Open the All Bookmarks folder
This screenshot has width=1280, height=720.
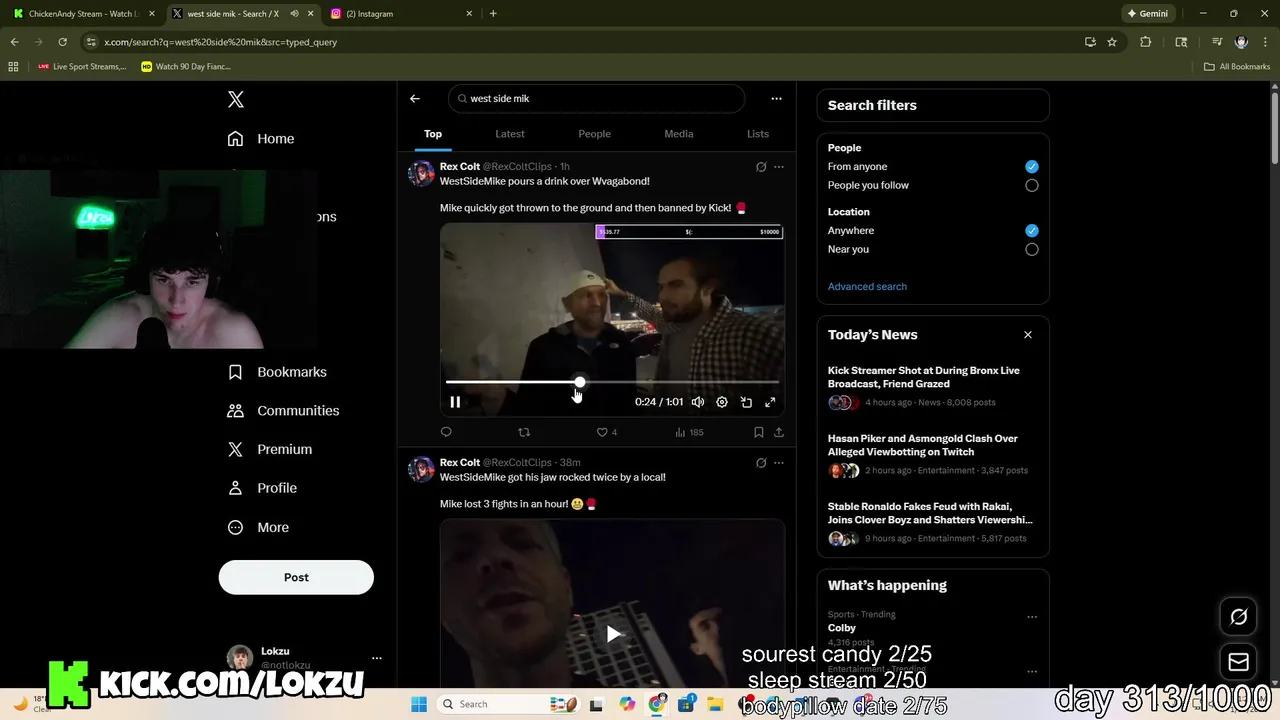(1237, 67)
